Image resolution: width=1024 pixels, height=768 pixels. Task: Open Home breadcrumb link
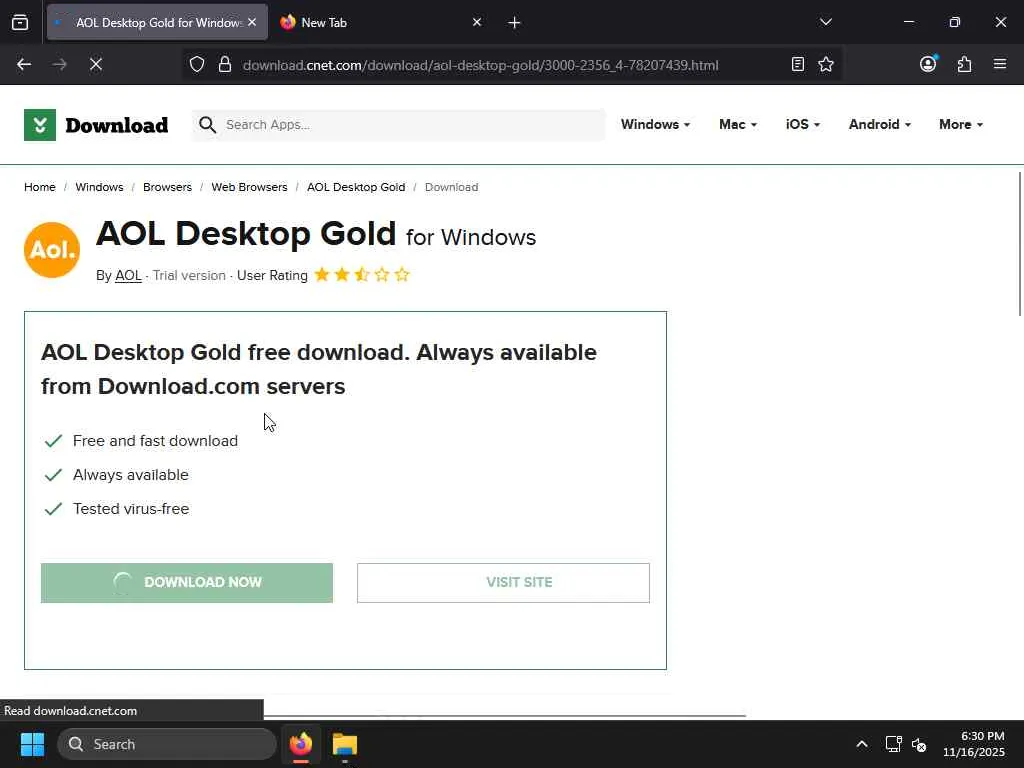pyautogui.click(x=40, y=187)
